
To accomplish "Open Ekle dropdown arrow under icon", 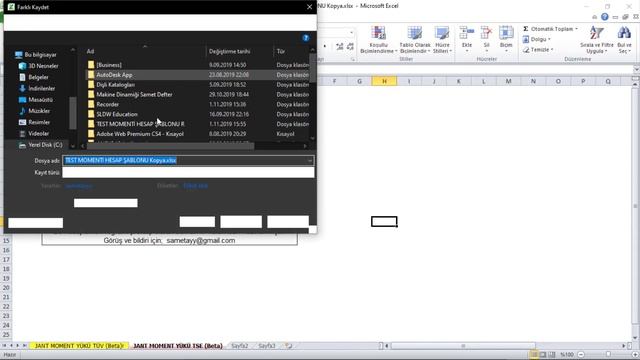I will (x=467, y=51).
